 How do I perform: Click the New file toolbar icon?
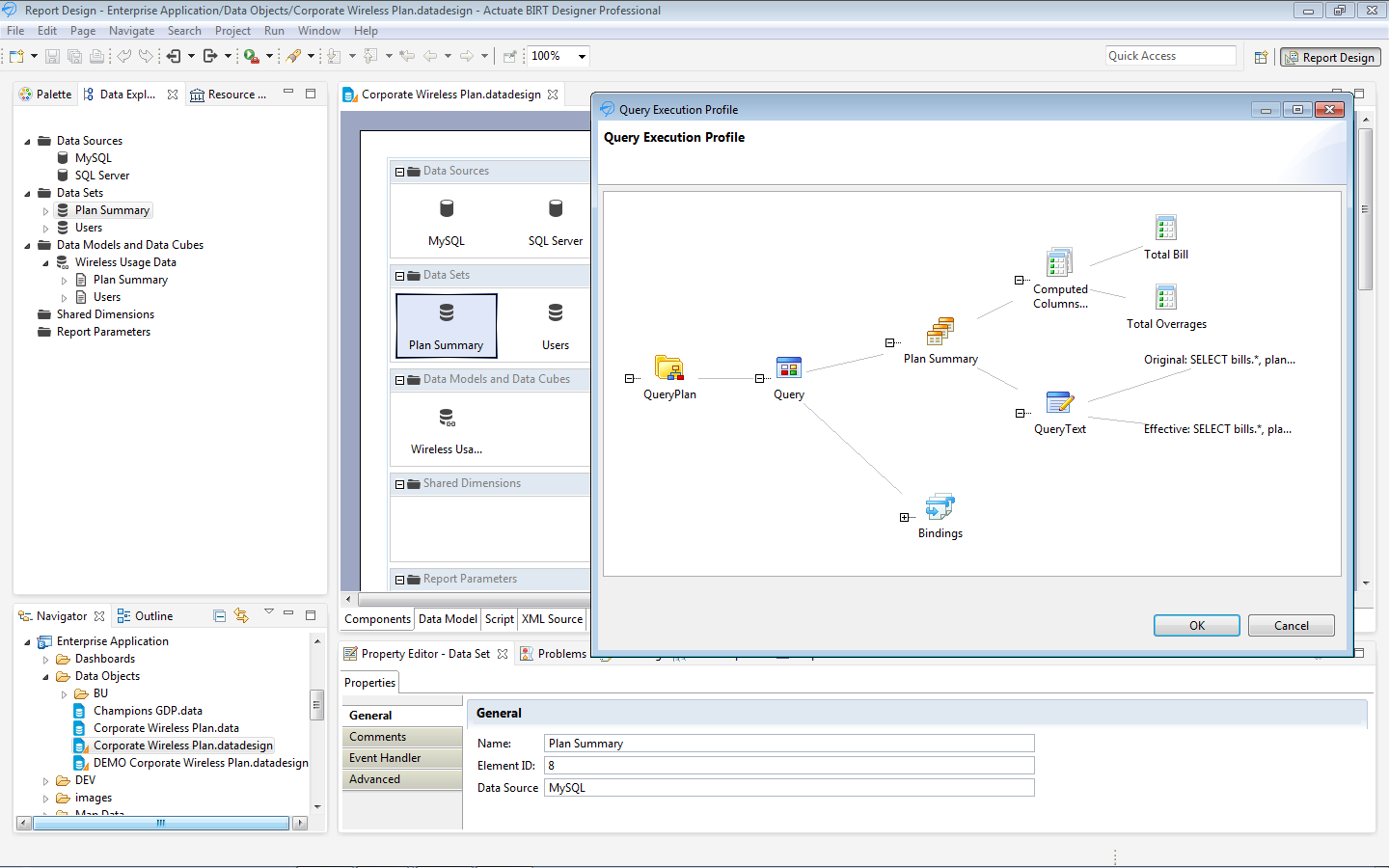click(x=16, y=56)
